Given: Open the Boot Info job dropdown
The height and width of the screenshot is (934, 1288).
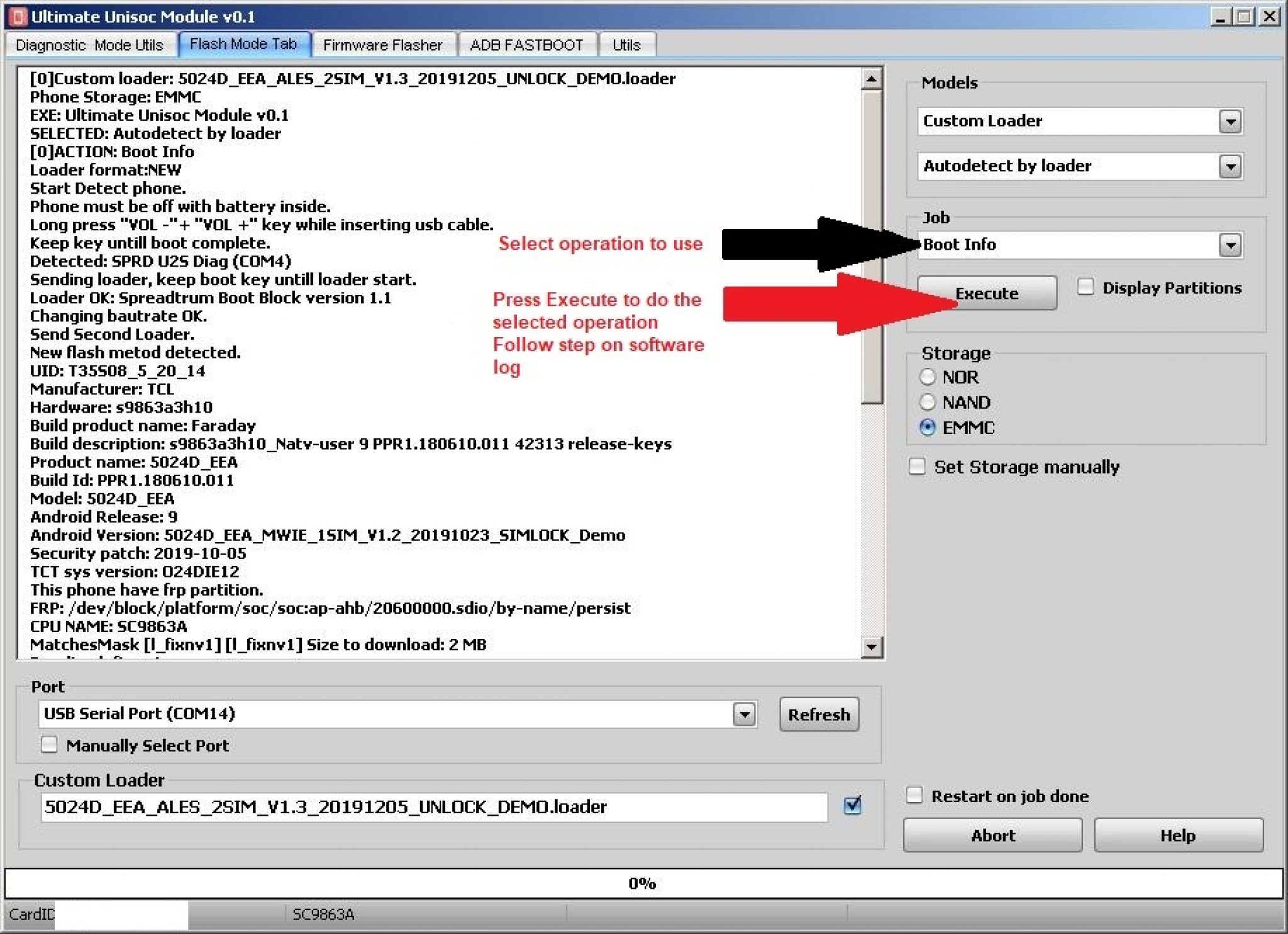Looking at the screenshot, I should (1230, 245).
